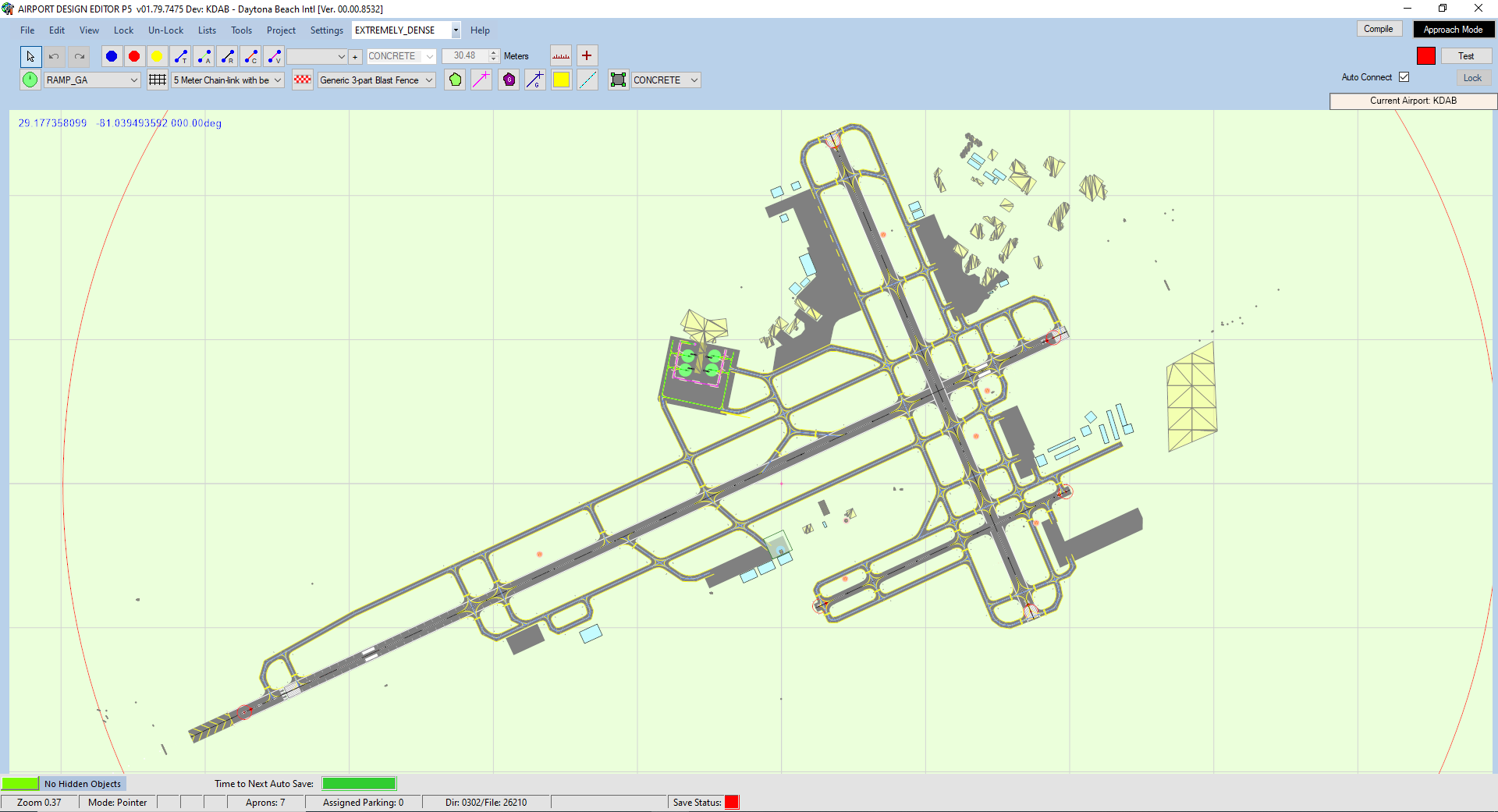Open the Lists menu

pos(207,30)
